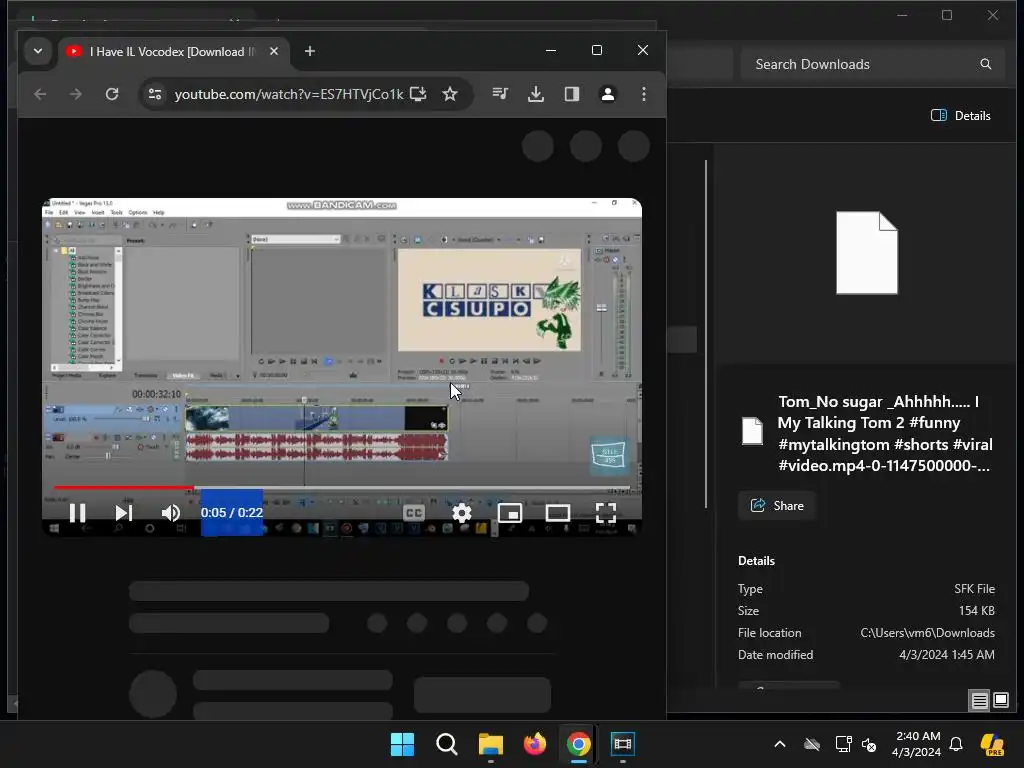Close the YouTube tab
Viewport: 1024px width, 768px height.
(274, 51)
